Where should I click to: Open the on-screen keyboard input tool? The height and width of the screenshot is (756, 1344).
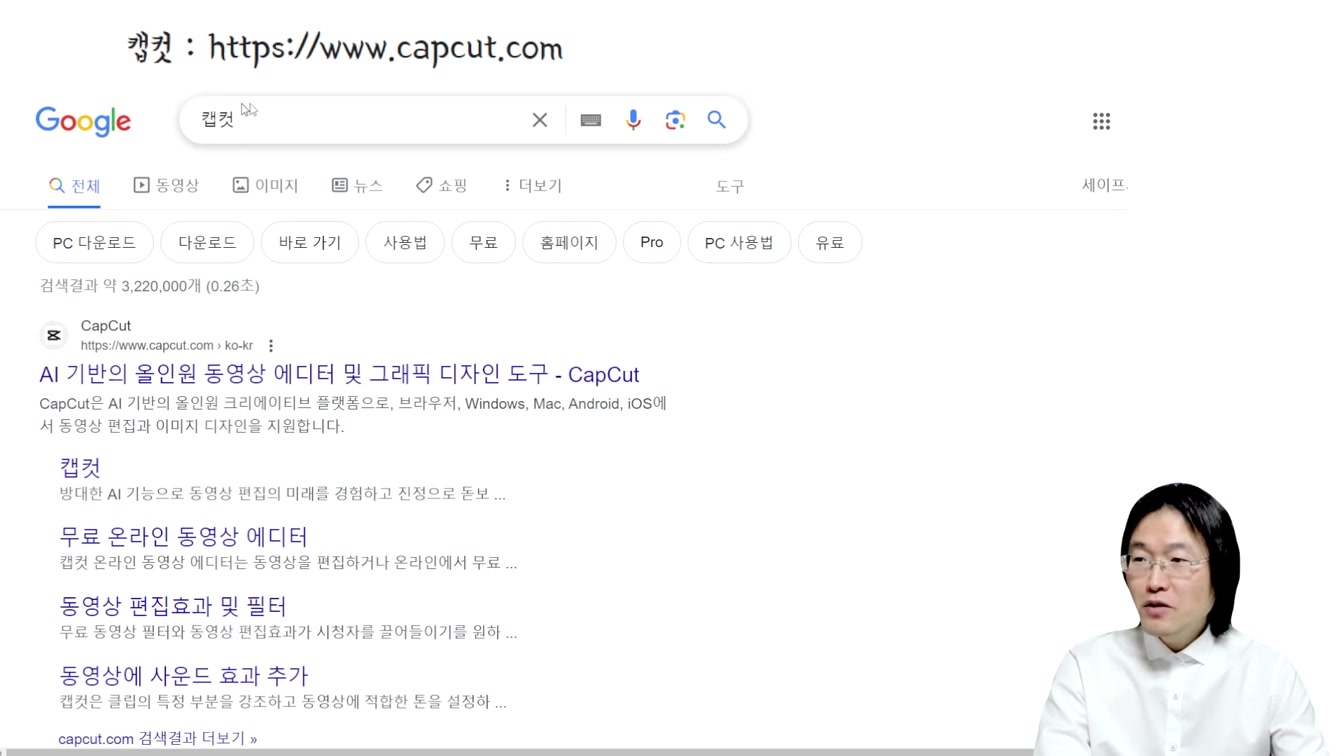(591, 120)
